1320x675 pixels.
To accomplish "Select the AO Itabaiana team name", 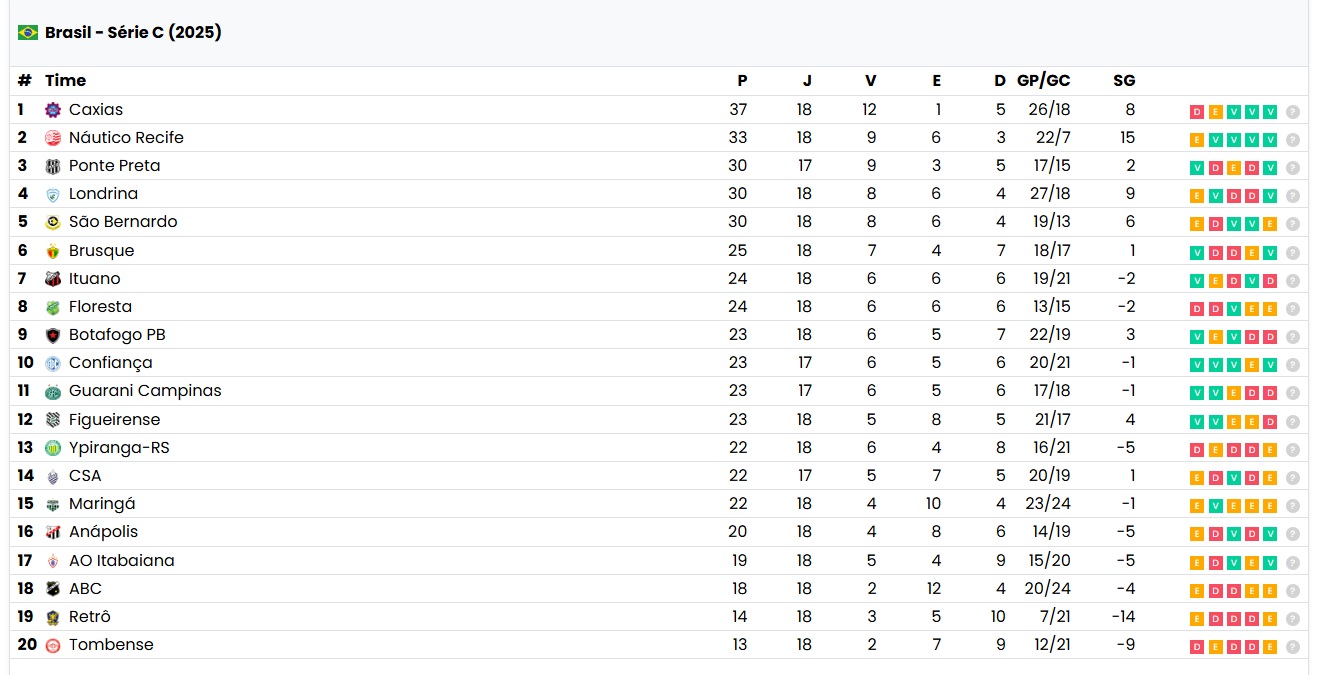I will click(x=121, y=561).
